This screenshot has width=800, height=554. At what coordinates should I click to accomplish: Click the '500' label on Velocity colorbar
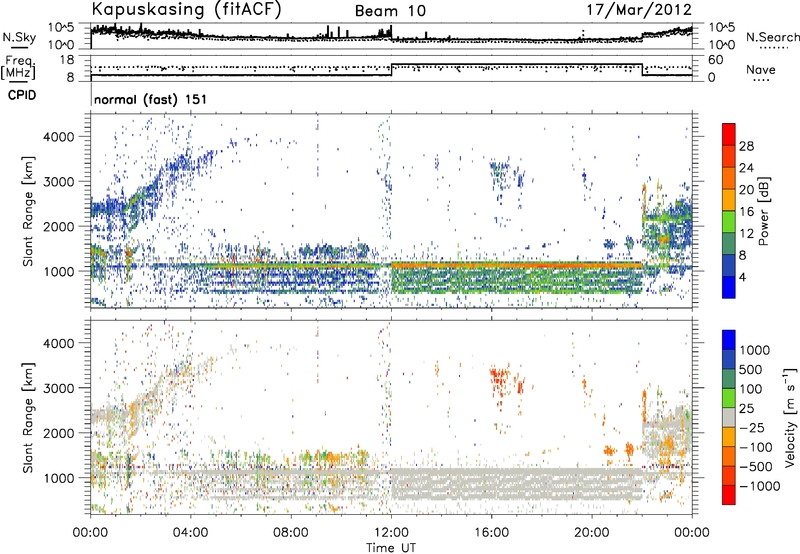point(751,370)
